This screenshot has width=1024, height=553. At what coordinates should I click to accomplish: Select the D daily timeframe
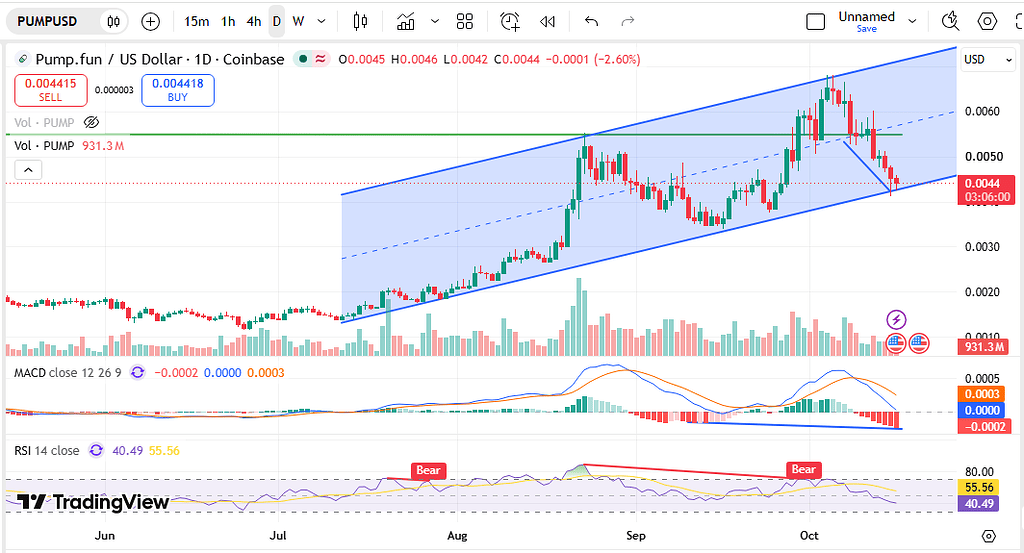coord(277,22)
